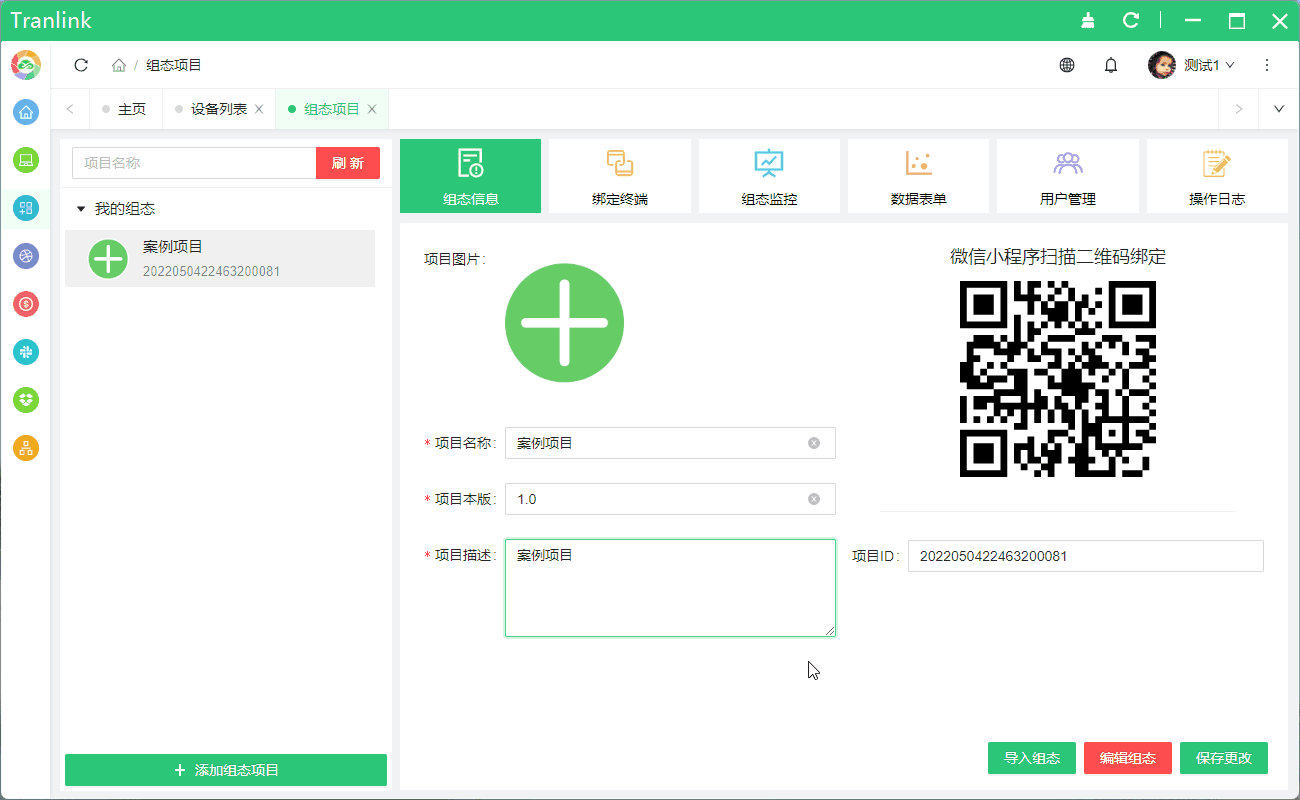Open the home icon in sidebar
Screen dimensions: 1300x800
26,112
